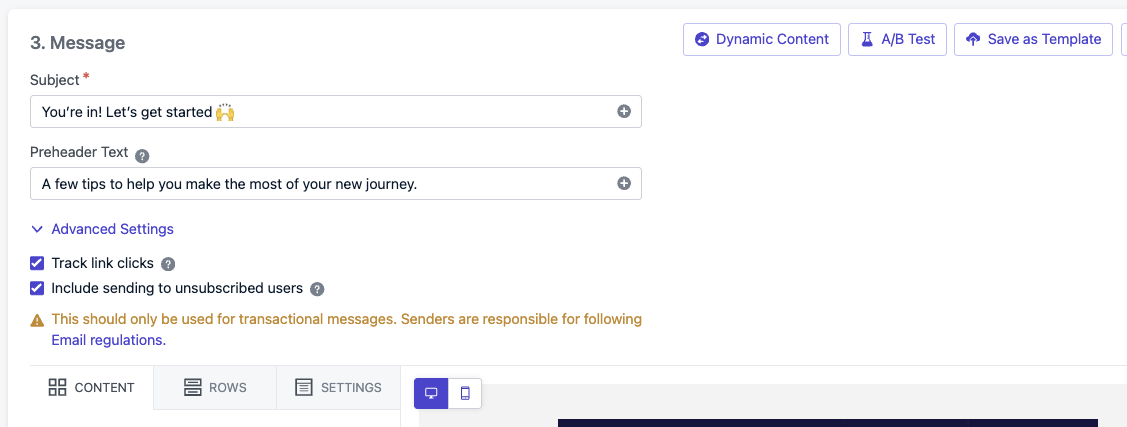Click plus icon in Preheader Text field
The image size is (1127, 427).
click(x=624, y=183)
